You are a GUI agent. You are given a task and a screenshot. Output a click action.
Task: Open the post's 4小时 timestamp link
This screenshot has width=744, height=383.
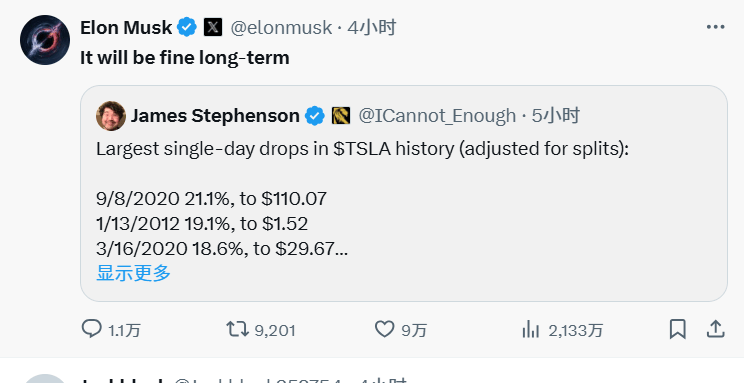(372, 28)
